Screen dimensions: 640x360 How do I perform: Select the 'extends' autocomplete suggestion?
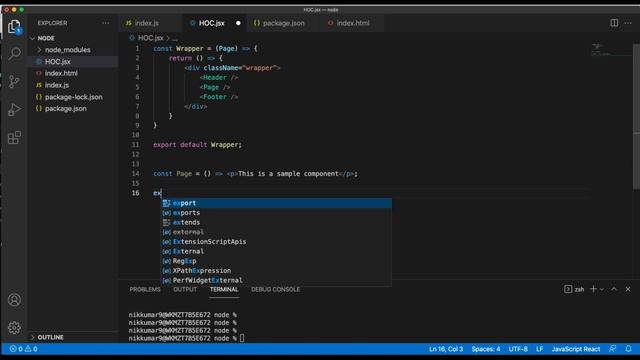(x=276, y=222)
